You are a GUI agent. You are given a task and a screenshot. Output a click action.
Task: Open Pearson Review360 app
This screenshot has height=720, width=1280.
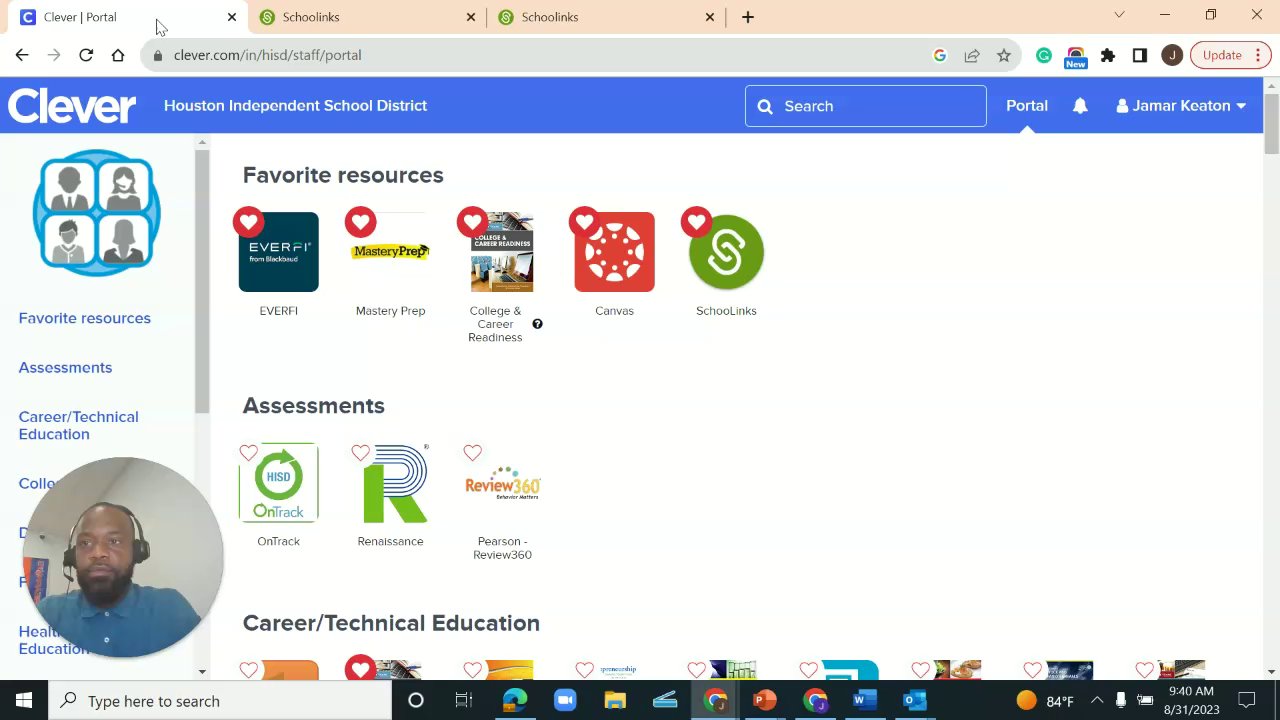click(502, 483)
